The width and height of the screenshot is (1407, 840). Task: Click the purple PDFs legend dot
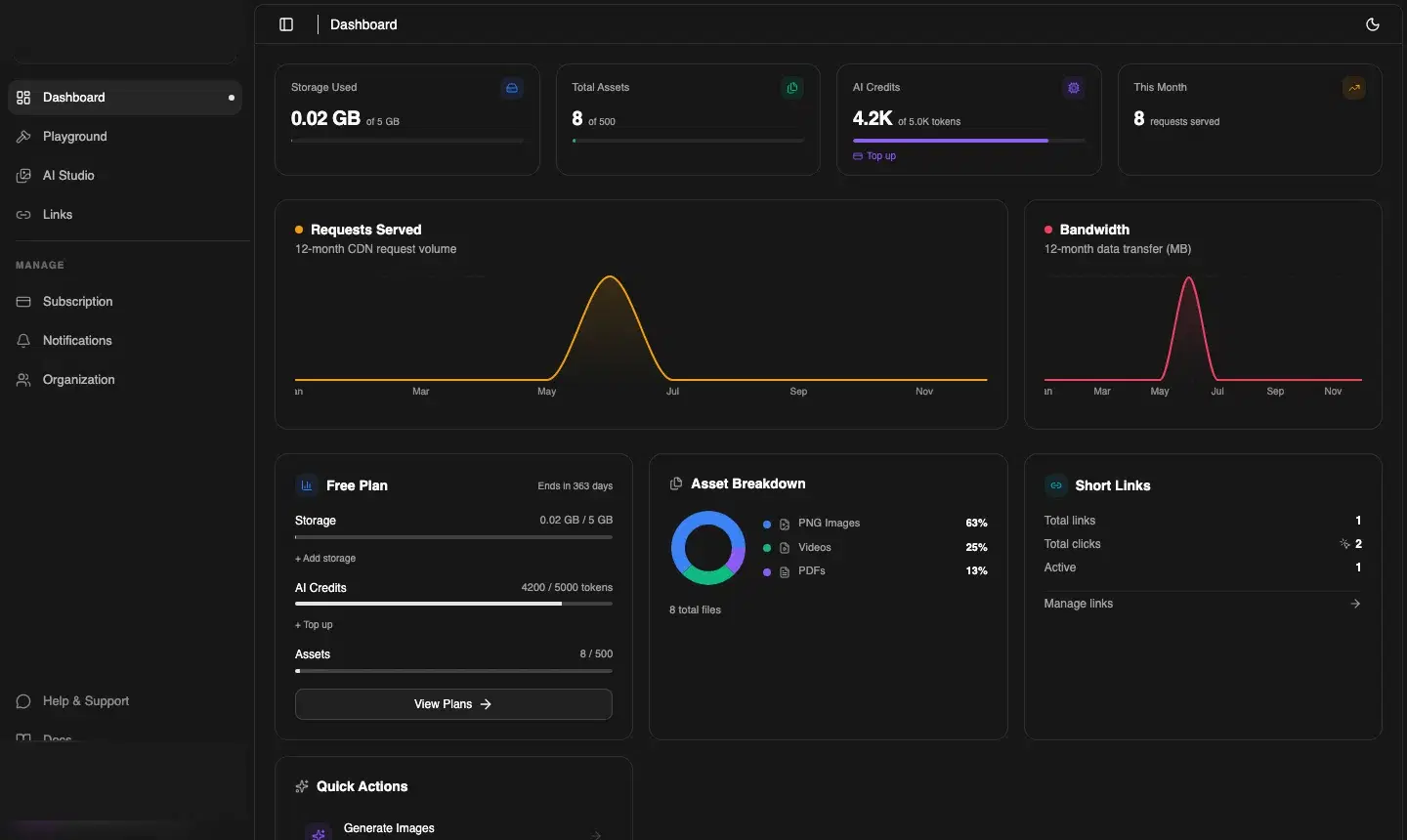click(767, 571)
